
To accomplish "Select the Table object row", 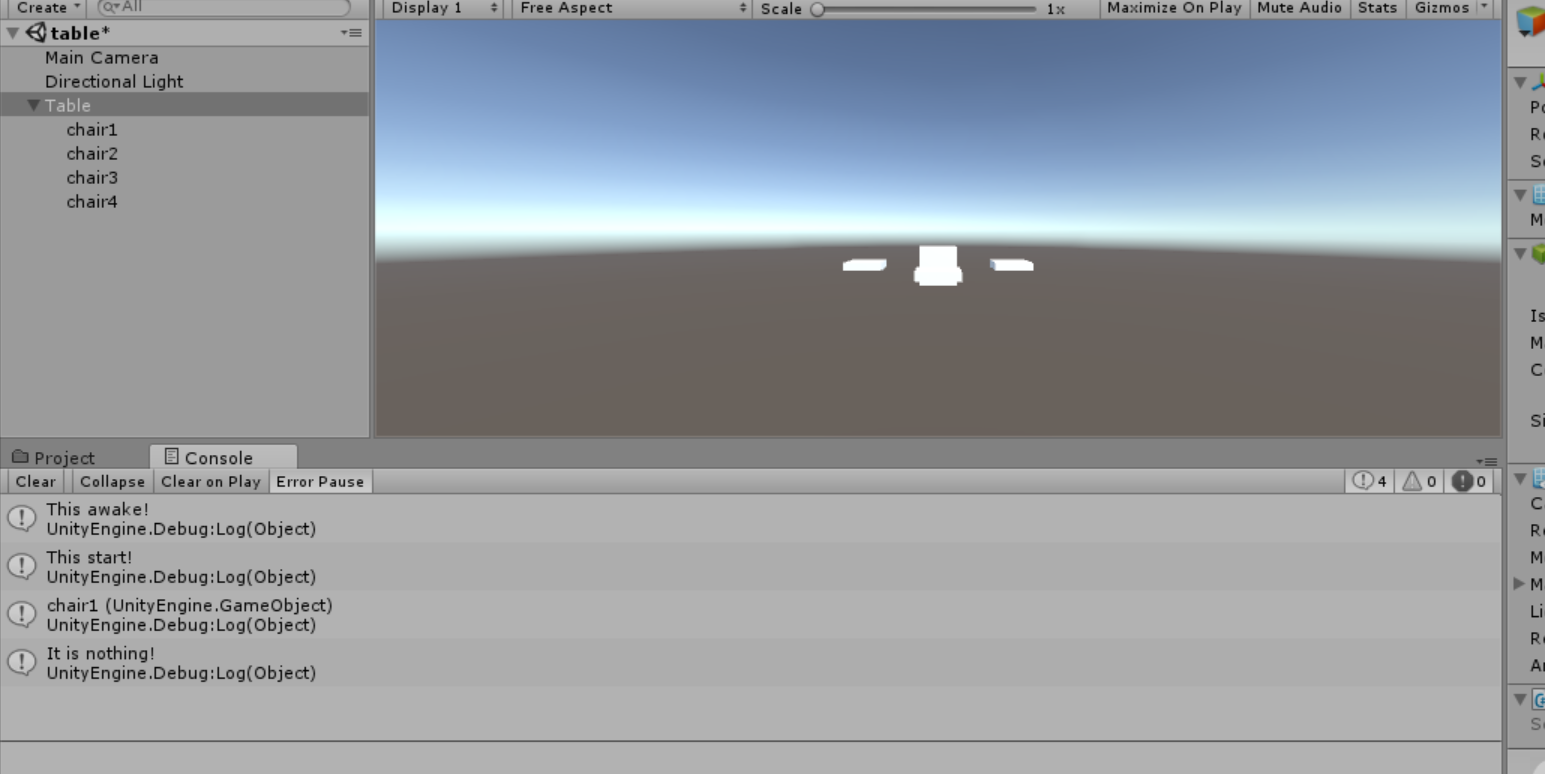I will pyautogui.click(x=185, y=105).
